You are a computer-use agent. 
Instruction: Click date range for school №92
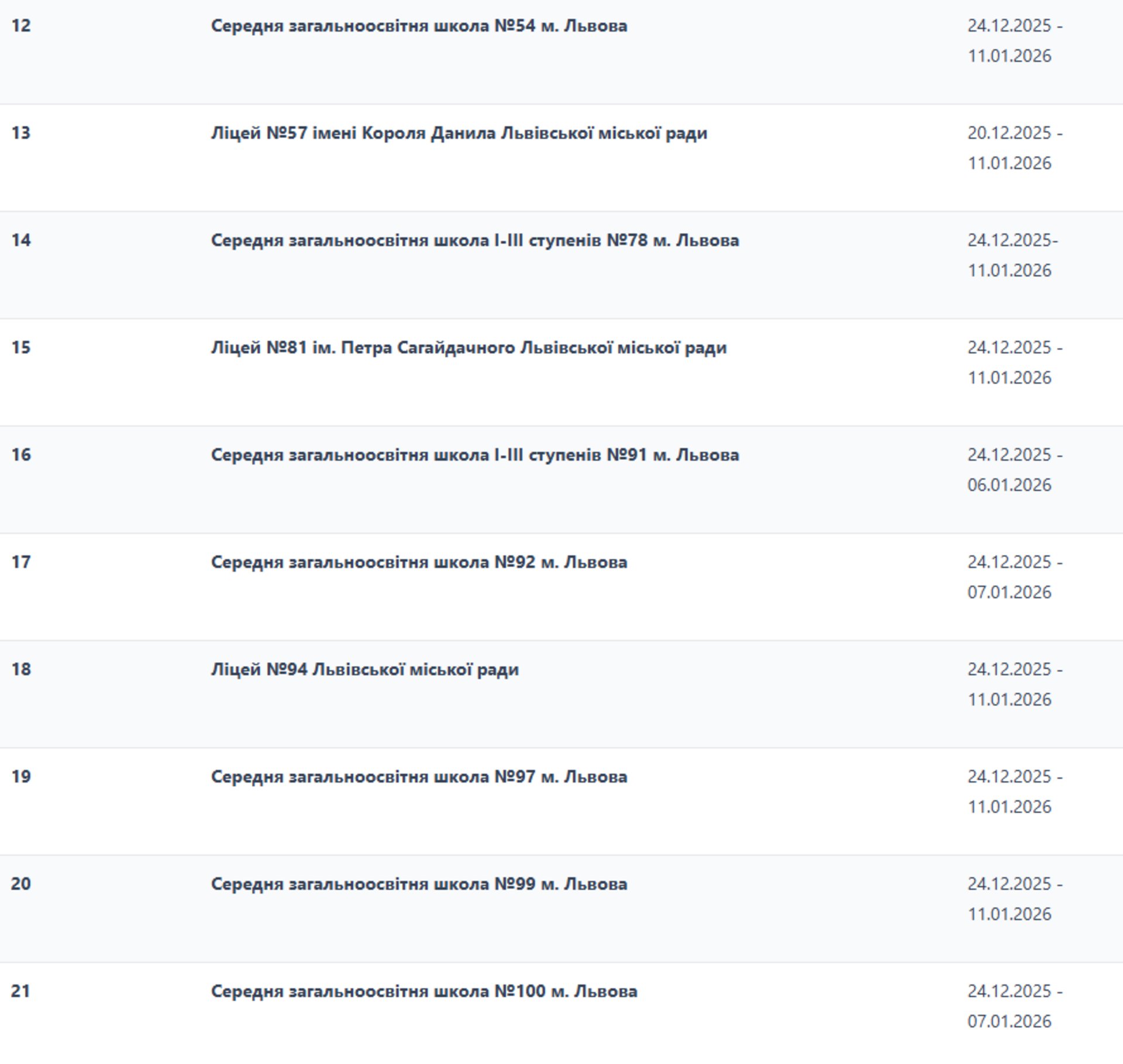coord(1014,577)
